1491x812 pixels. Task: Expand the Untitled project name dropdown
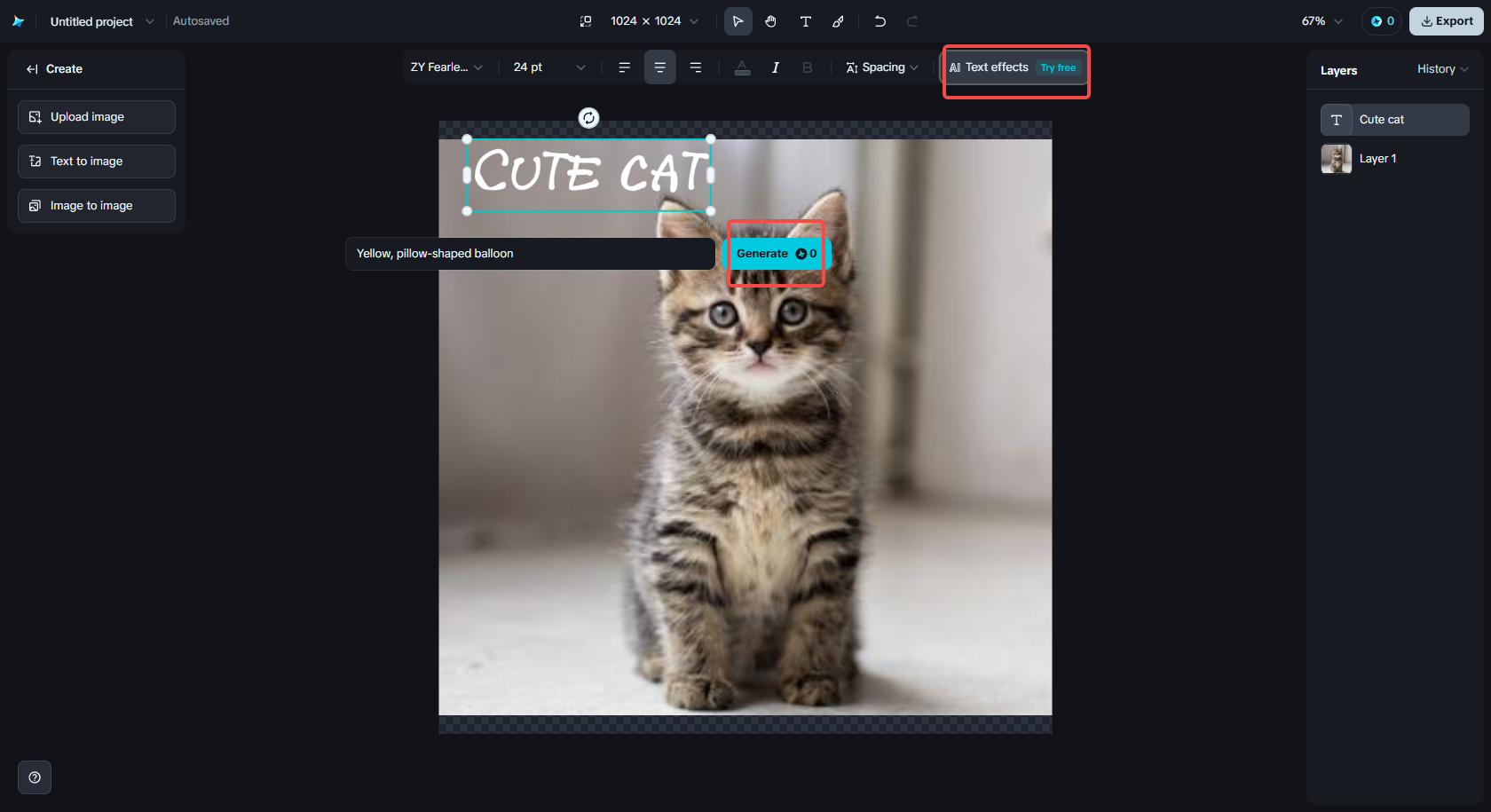pos(150,21)
